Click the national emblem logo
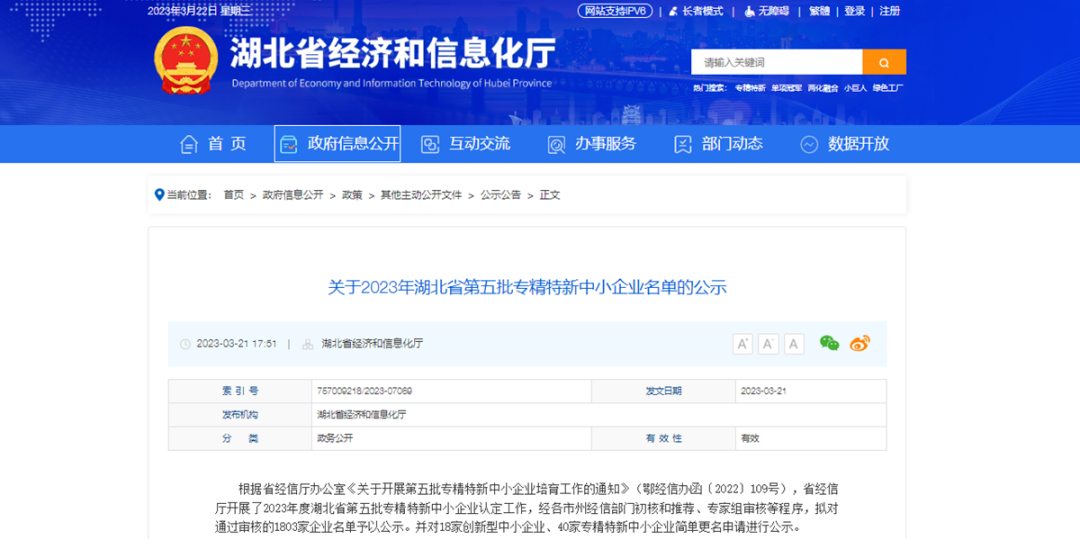The width and height of the screenshot is (1080, 546). [x=186, y=60]
